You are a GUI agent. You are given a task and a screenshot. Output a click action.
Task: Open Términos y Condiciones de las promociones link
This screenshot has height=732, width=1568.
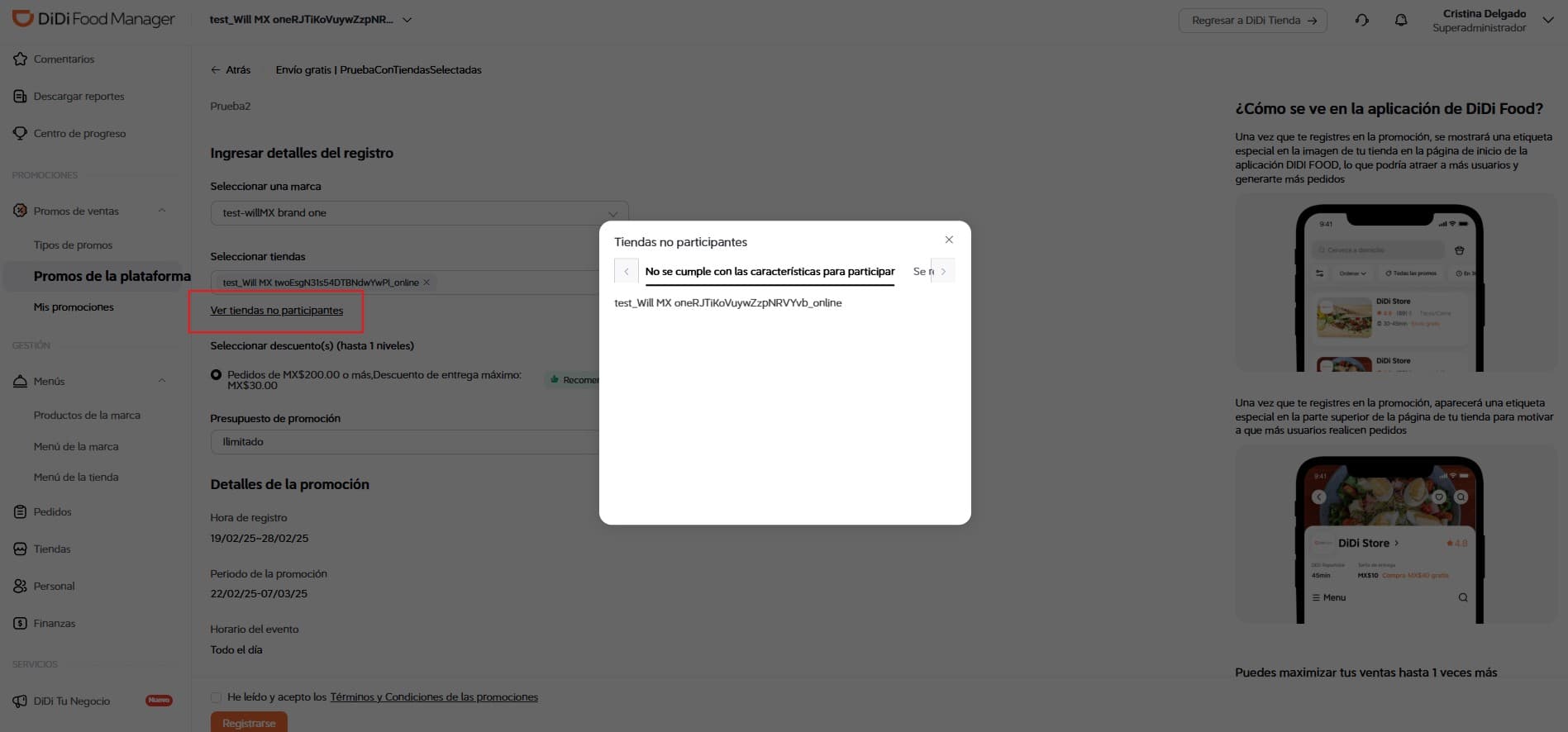(434, 697)
